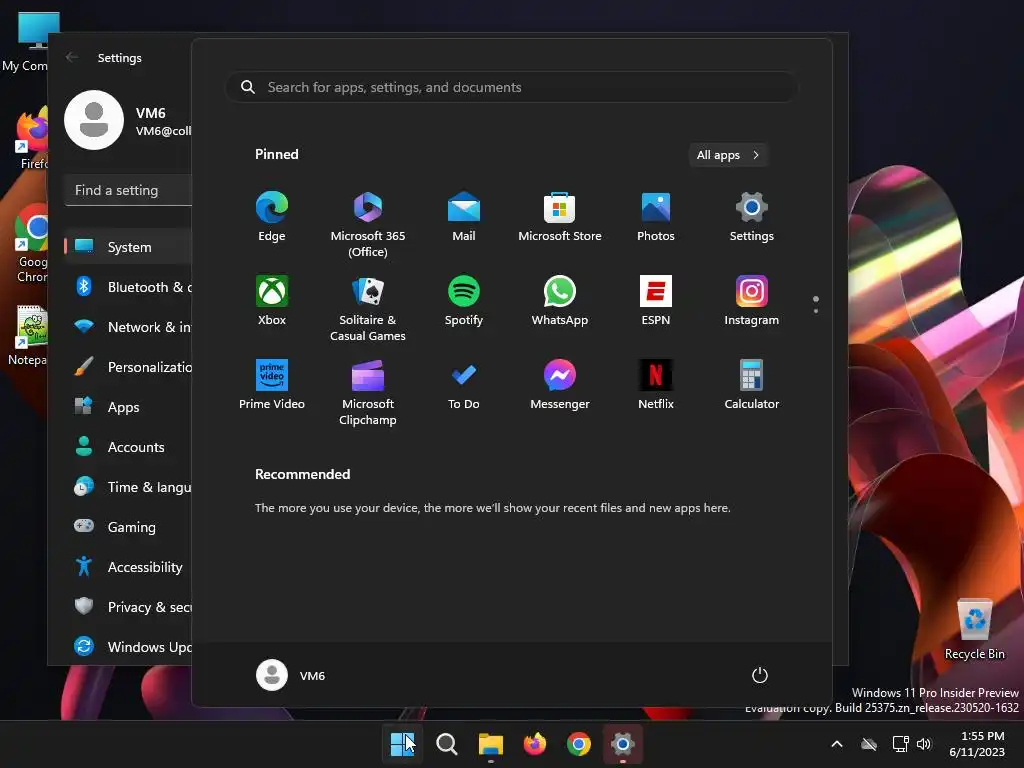The height and width of the screenshot is (768, 1024).
Task: Launch the Xbox app
Action: [x=272, y=300]
